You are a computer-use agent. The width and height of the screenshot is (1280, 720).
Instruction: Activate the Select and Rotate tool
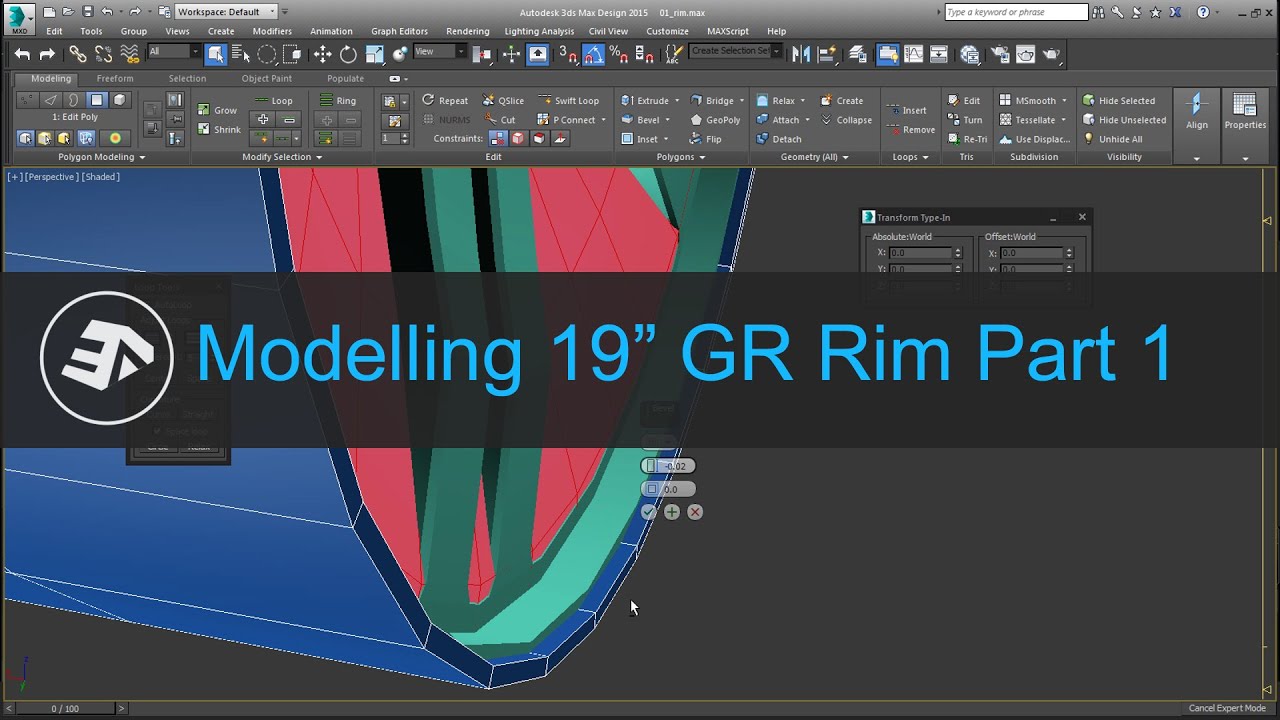click(x=348, y=54)
